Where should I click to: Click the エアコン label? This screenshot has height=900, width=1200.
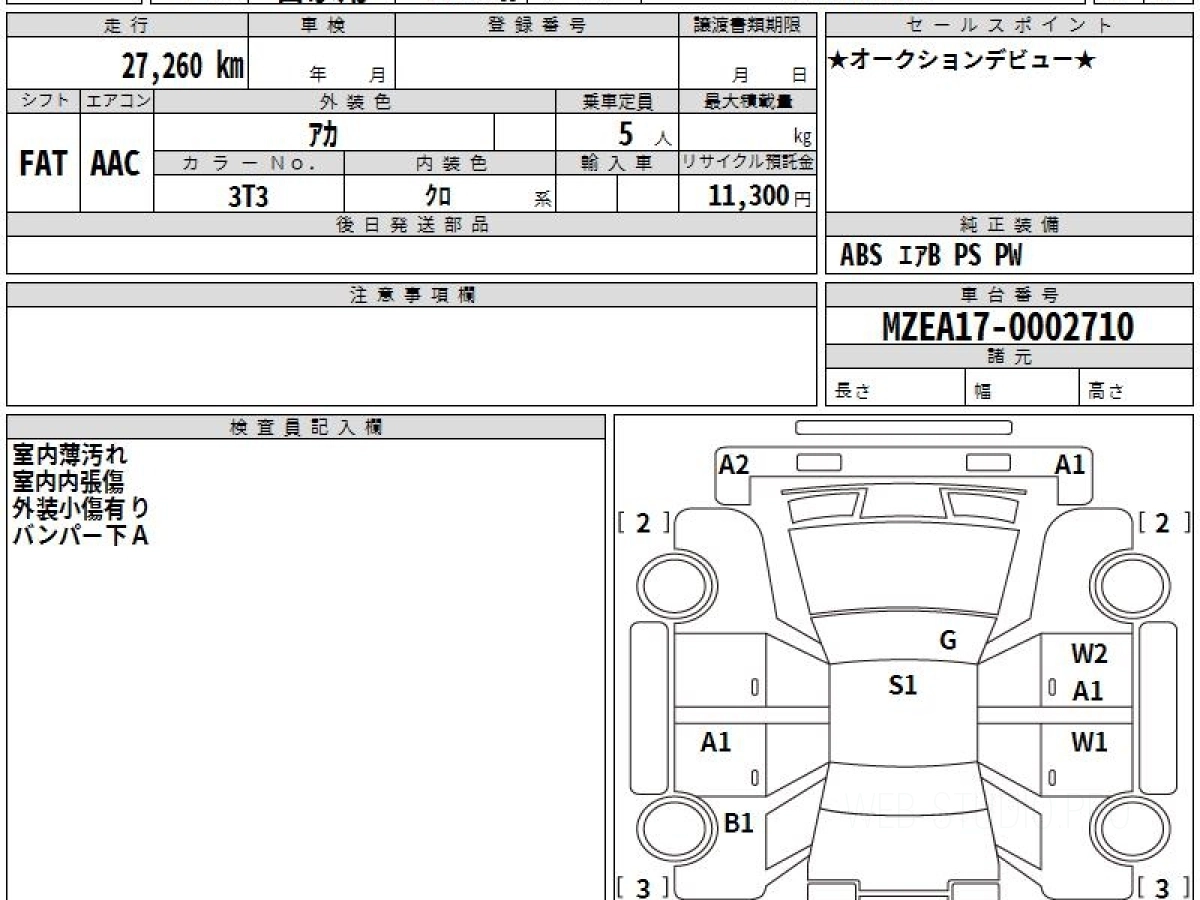(x=117, y=101)
